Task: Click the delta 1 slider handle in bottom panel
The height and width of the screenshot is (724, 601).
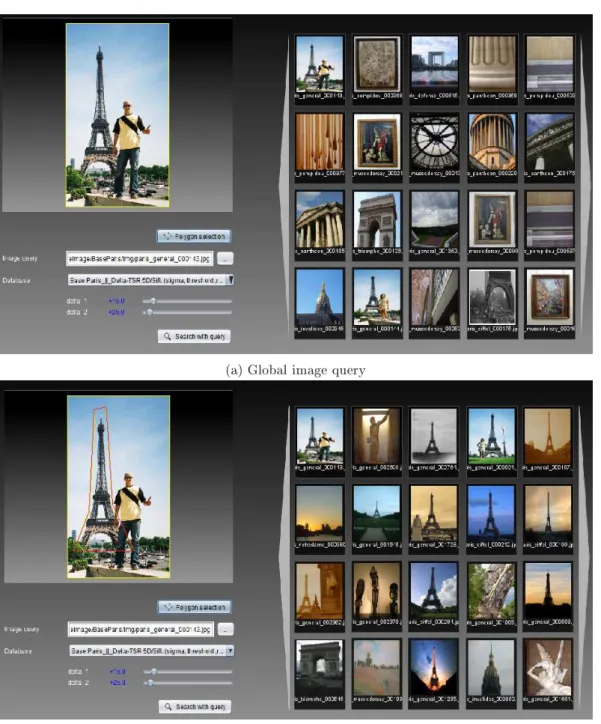Action: tap(154, 672)
